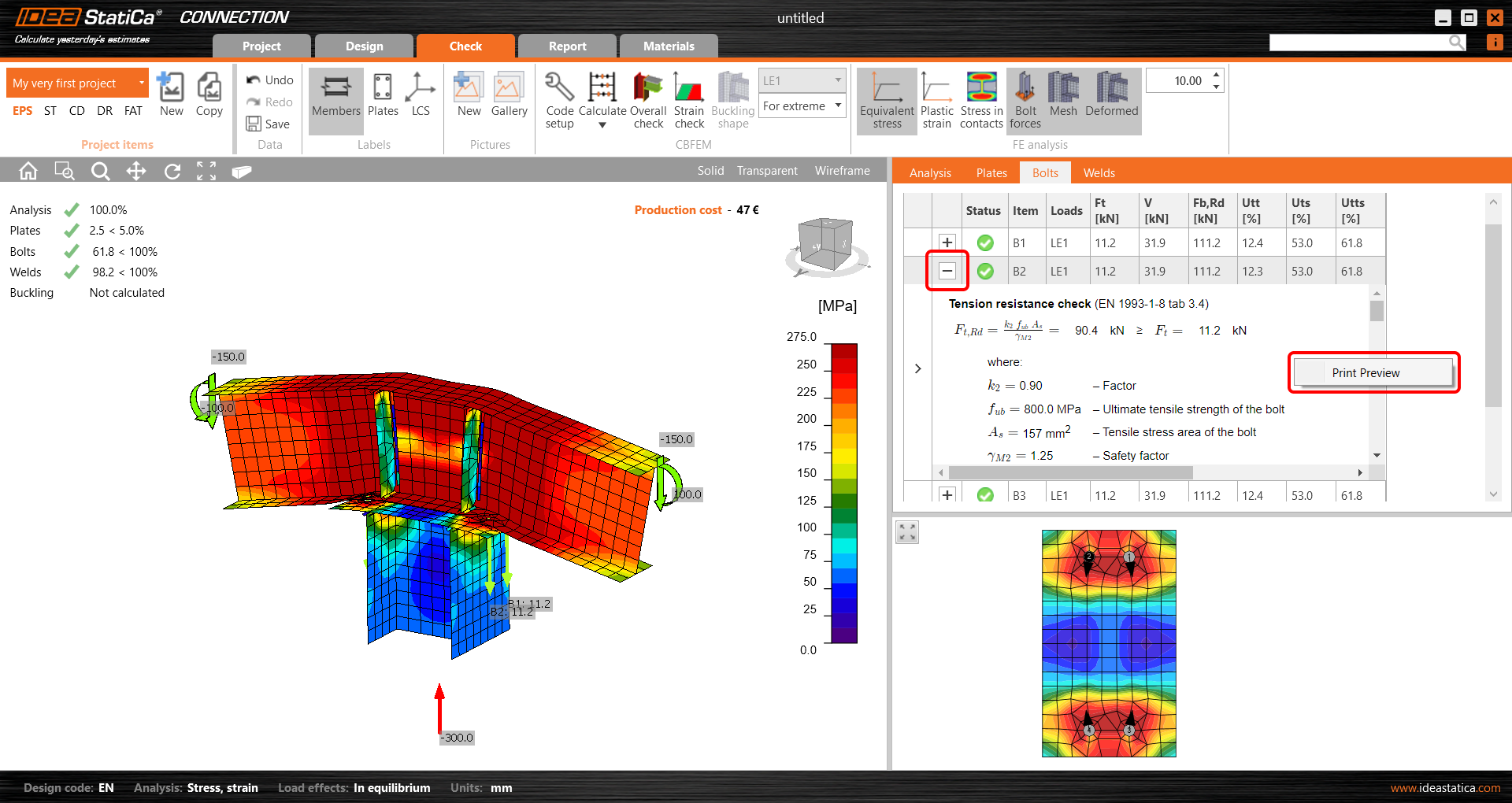1512x803 pixels.
Task: Enable Solid display mode
Action: [x=710, y=170]
